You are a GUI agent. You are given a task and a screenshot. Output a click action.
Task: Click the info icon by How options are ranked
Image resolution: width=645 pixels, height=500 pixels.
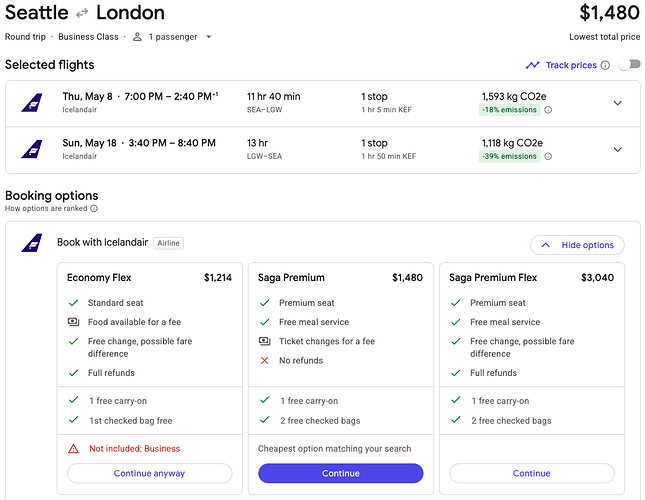pos(94,209)
